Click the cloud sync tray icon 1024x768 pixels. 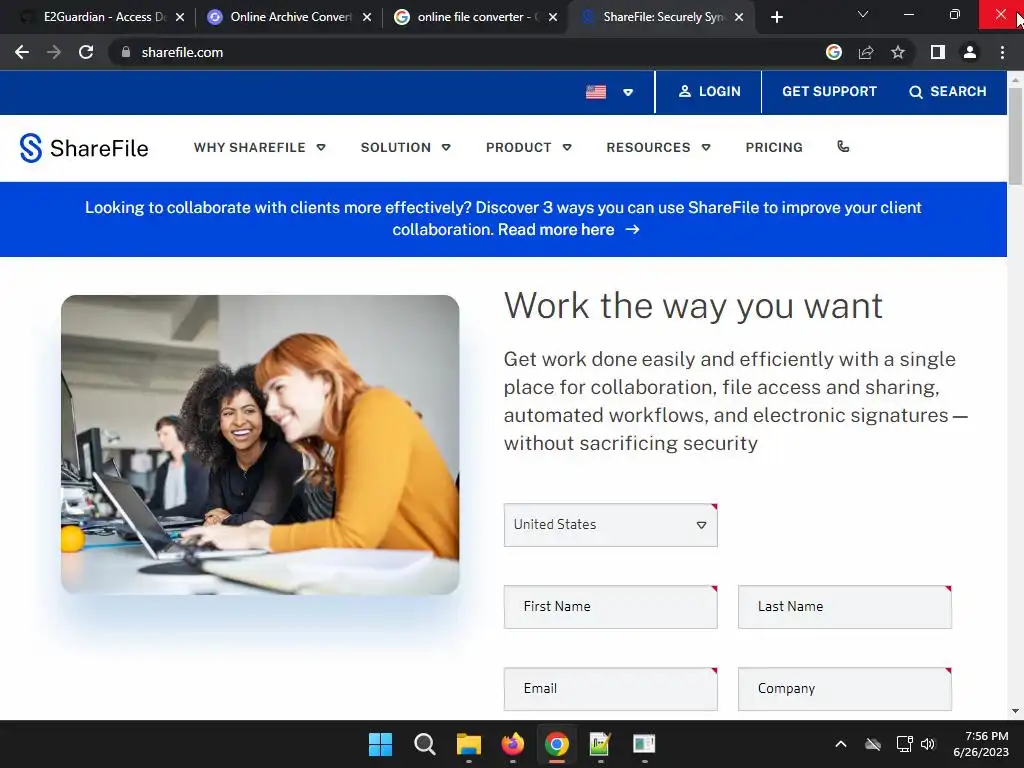873,744
